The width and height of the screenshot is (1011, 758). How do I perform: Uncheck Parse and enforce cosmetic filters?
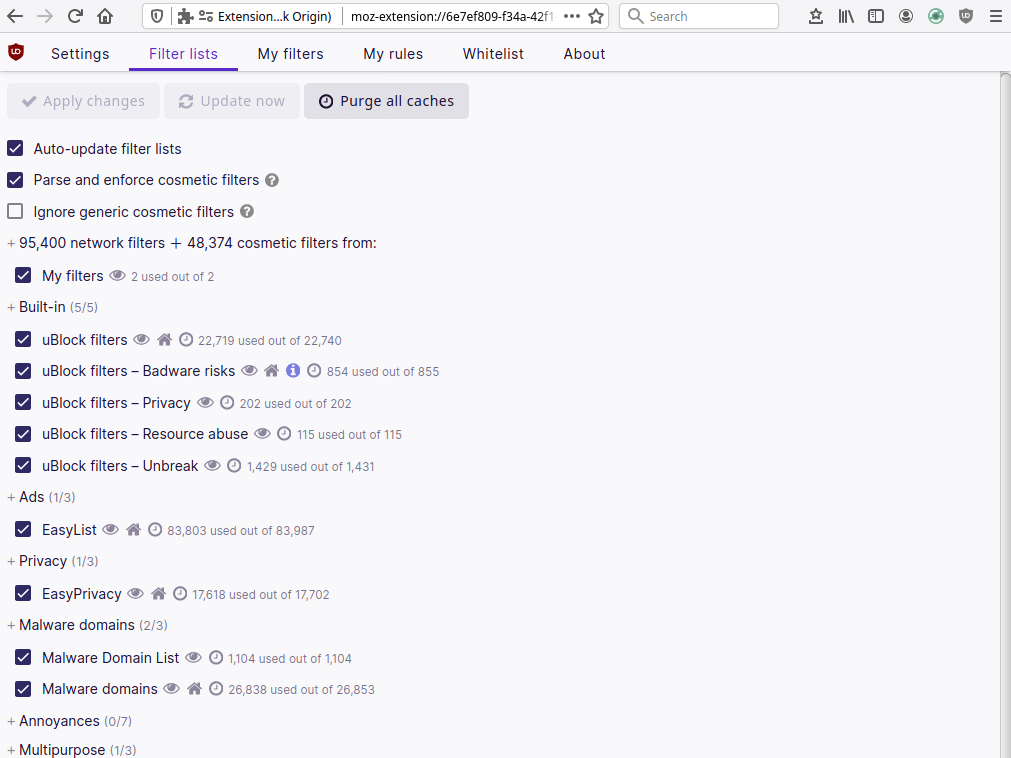click(15, 180)
